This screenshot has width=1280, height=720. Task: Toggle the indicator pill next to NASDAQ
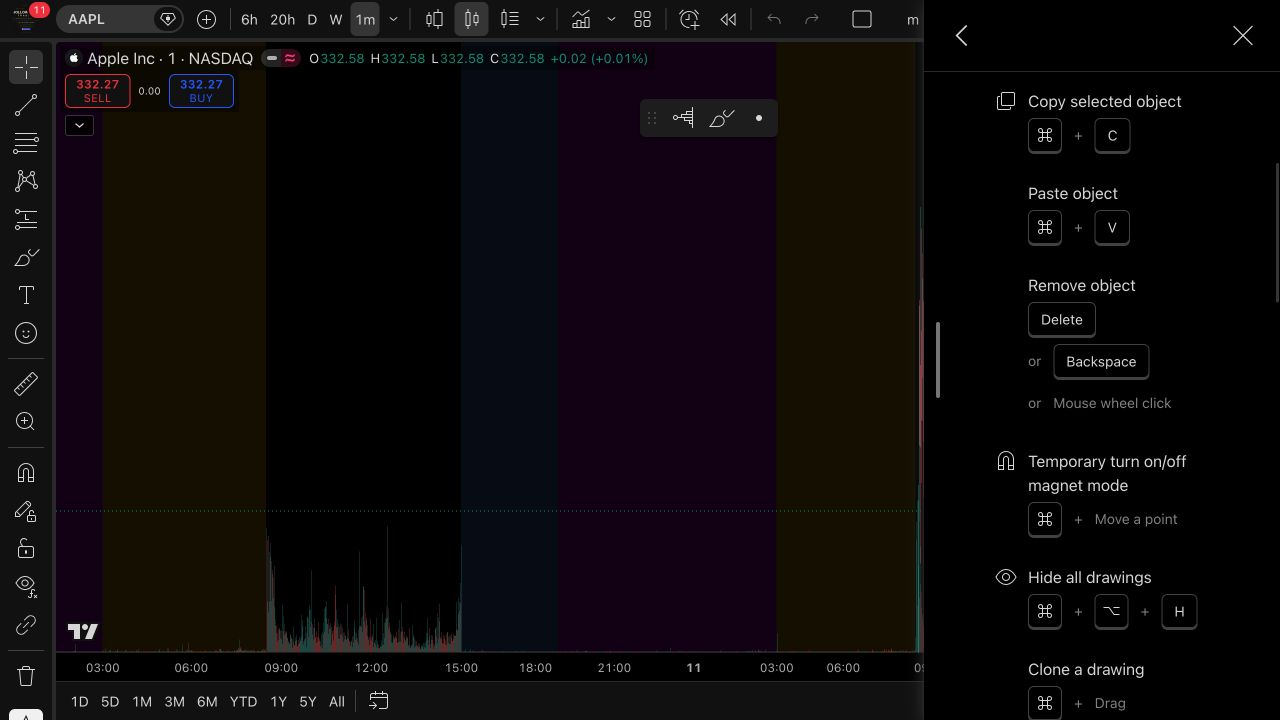point(281,59)
